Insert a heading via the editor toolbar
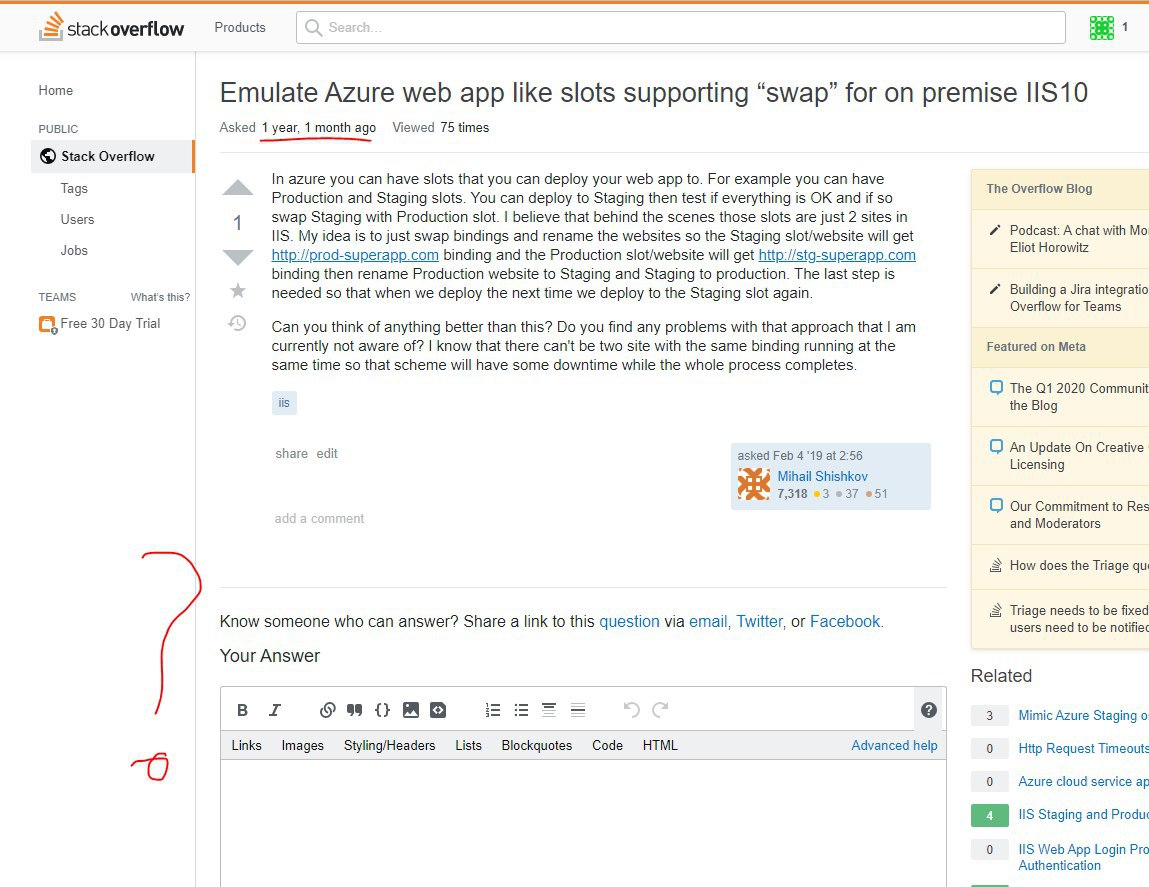The width and height of the screenshot is (1149, 887). 549,710
